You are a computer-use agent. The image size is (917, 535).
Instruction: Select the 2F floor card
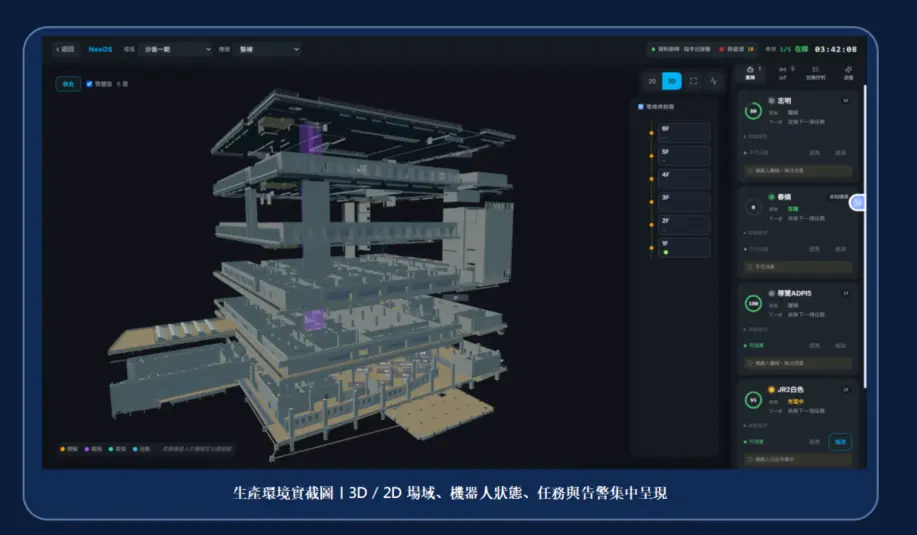pos(684,225)
